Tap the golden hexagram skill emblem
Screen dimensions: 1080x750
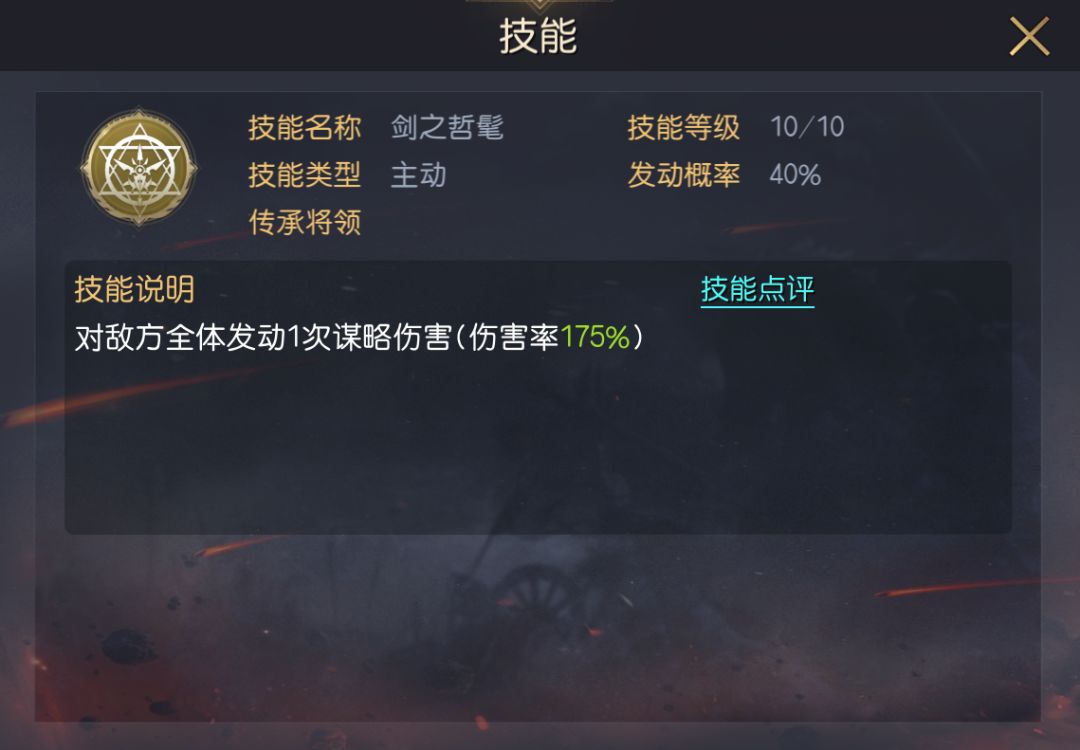point(139,167)
